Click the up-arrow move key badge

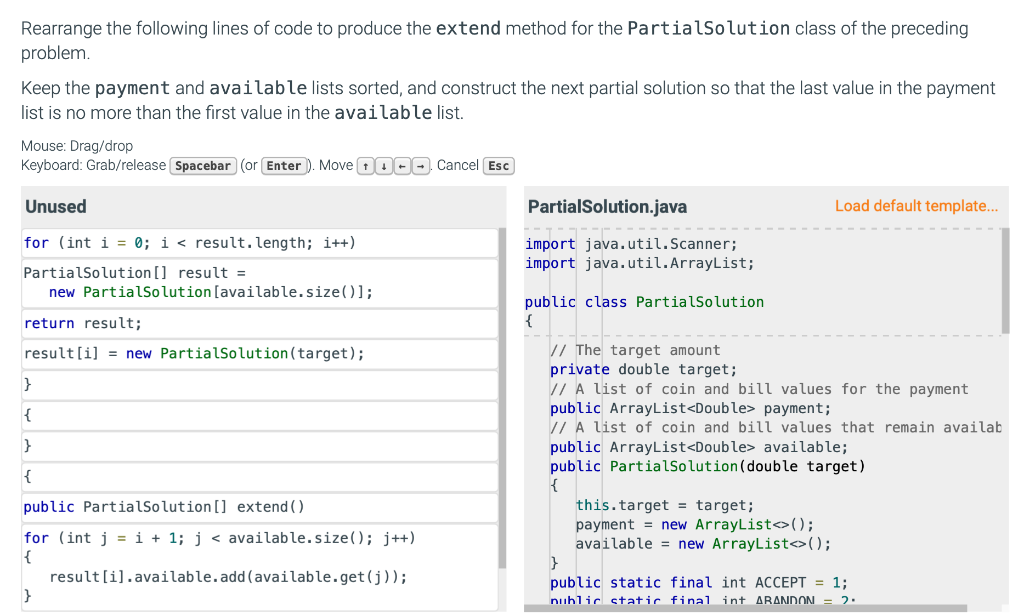coord(366,165)
